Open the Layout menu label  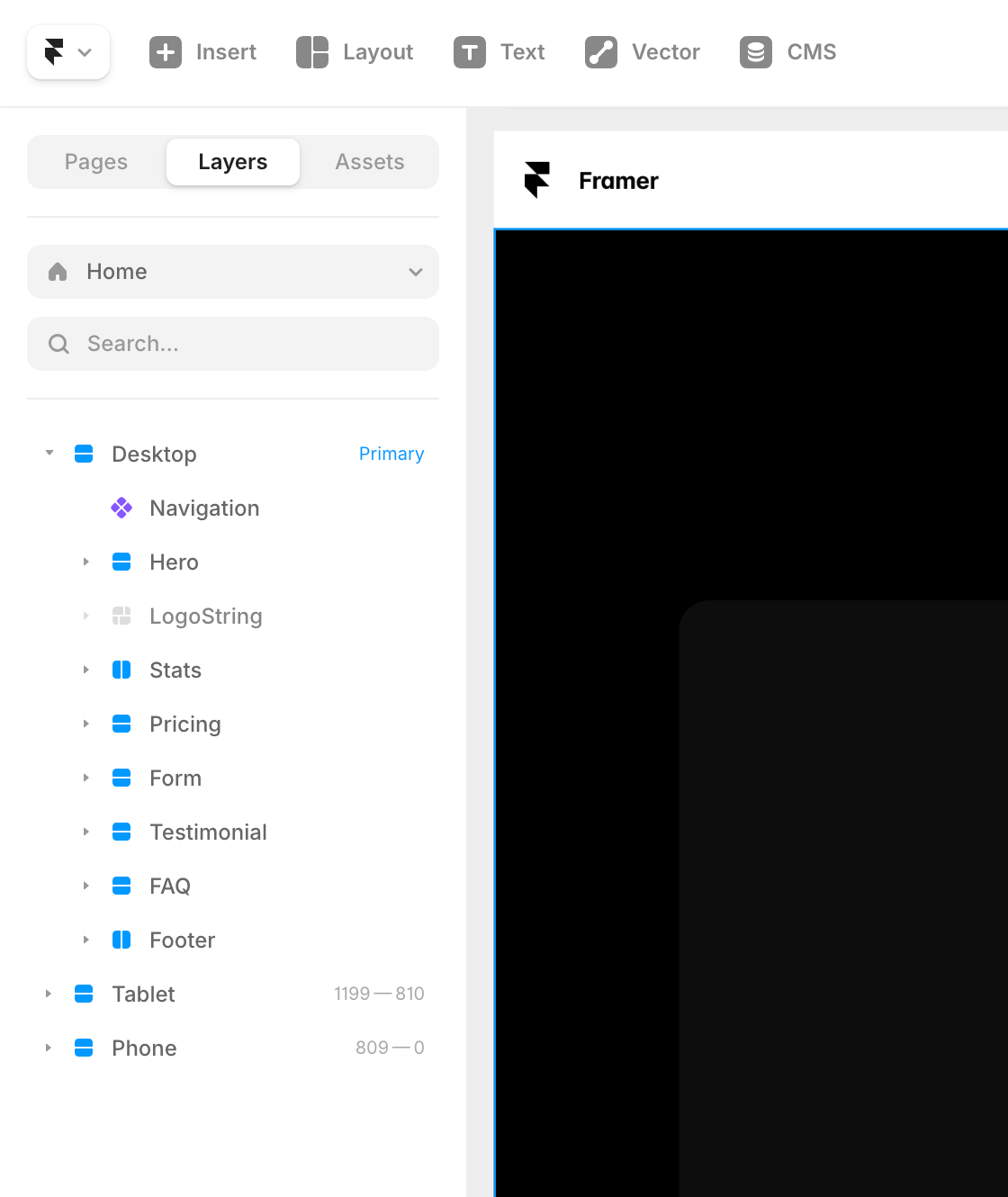(378, 52)
